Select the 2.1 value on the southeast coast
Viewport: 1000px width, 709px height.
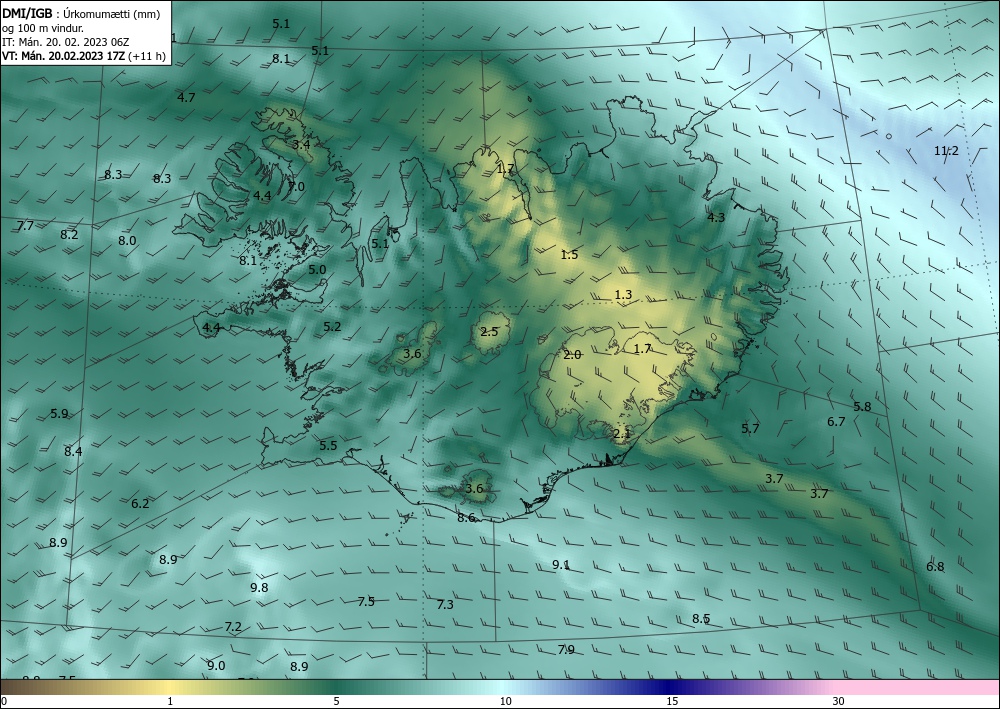click(x=622, y=434)
